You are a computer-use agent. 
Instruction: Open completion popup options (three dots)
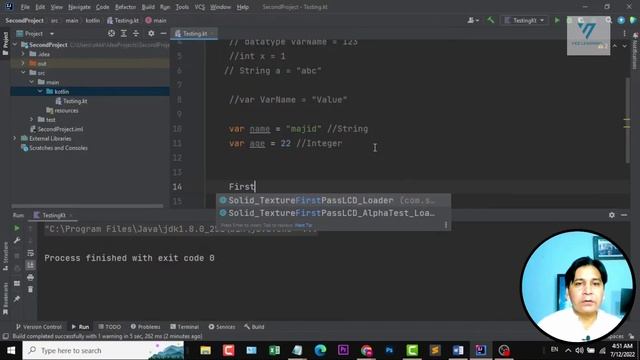446,225
